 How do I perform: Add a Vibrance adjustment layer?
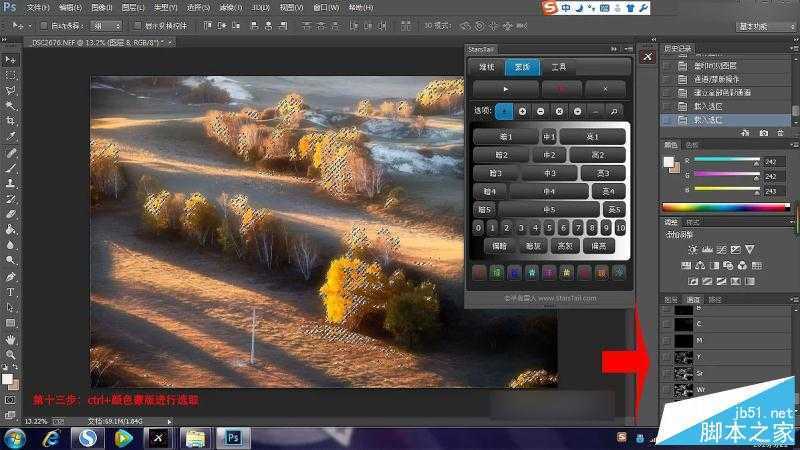749,249
